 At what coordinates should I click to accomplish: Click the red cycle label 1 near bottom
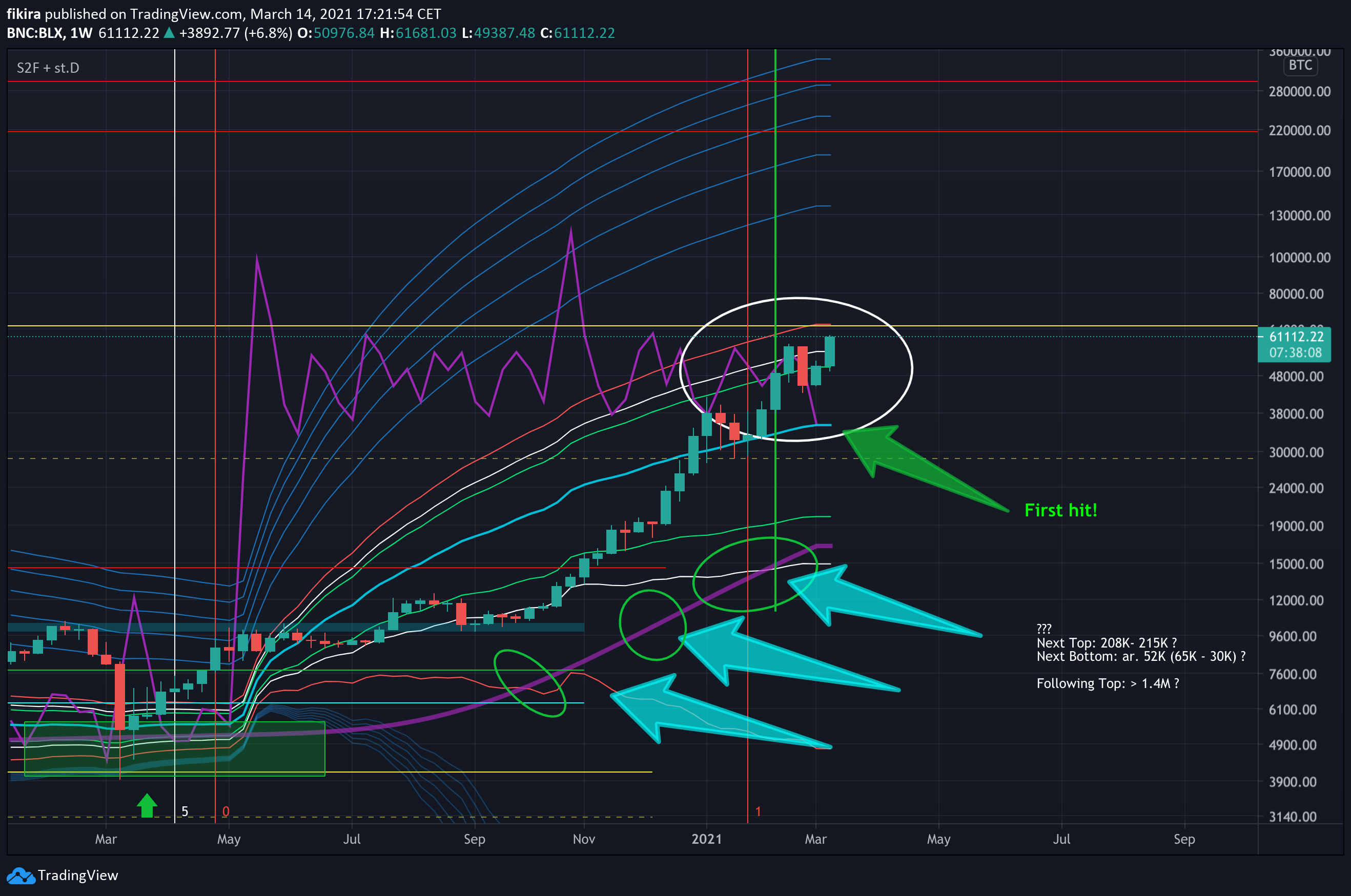(x=758, y=811)
